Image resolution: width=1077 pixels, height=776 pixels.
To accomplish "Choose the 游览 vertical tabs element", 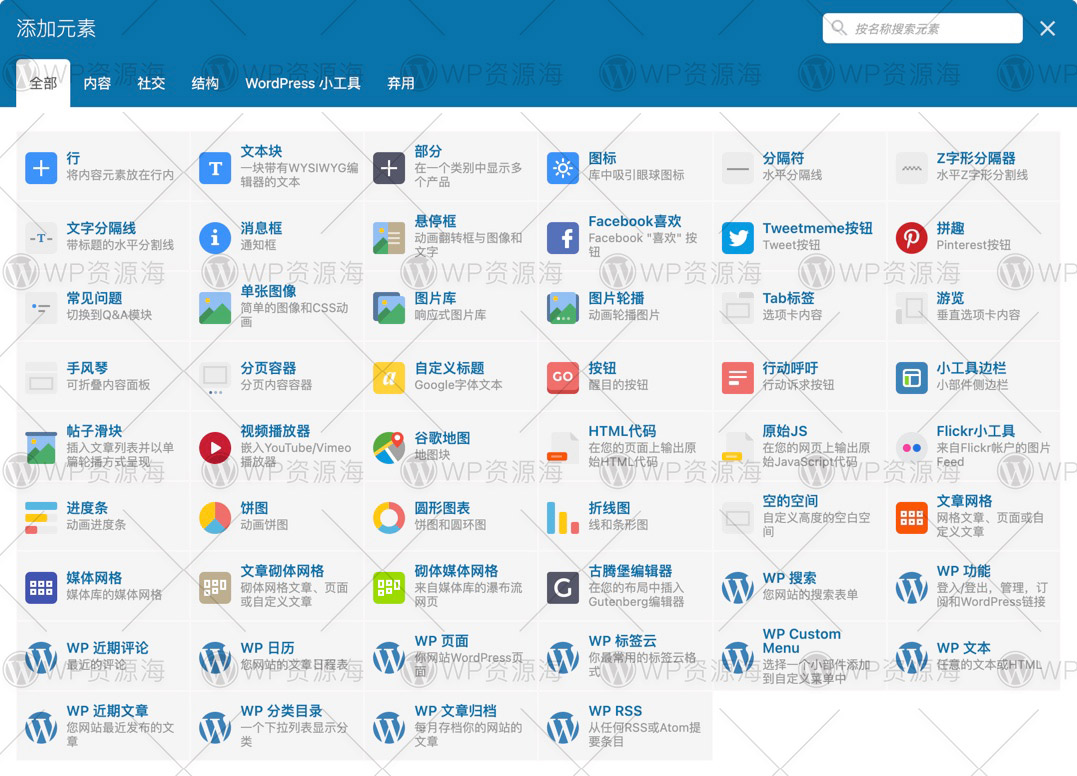I will (x=974, y=307).
